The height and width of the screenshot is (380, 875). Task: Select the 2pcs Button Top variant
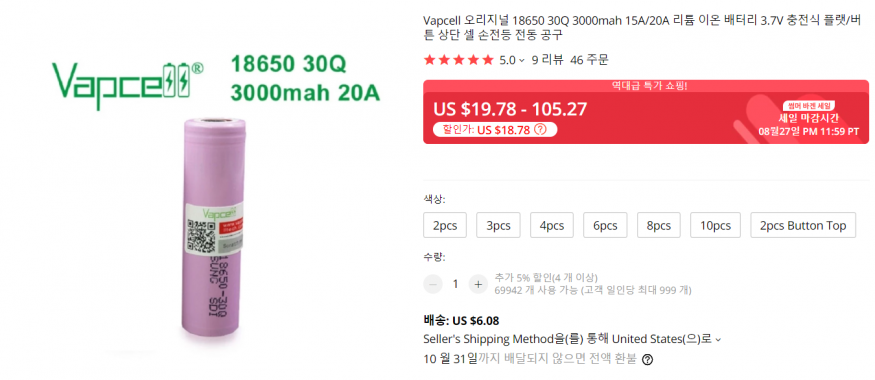pyautogui.click(x=802, y=225)
